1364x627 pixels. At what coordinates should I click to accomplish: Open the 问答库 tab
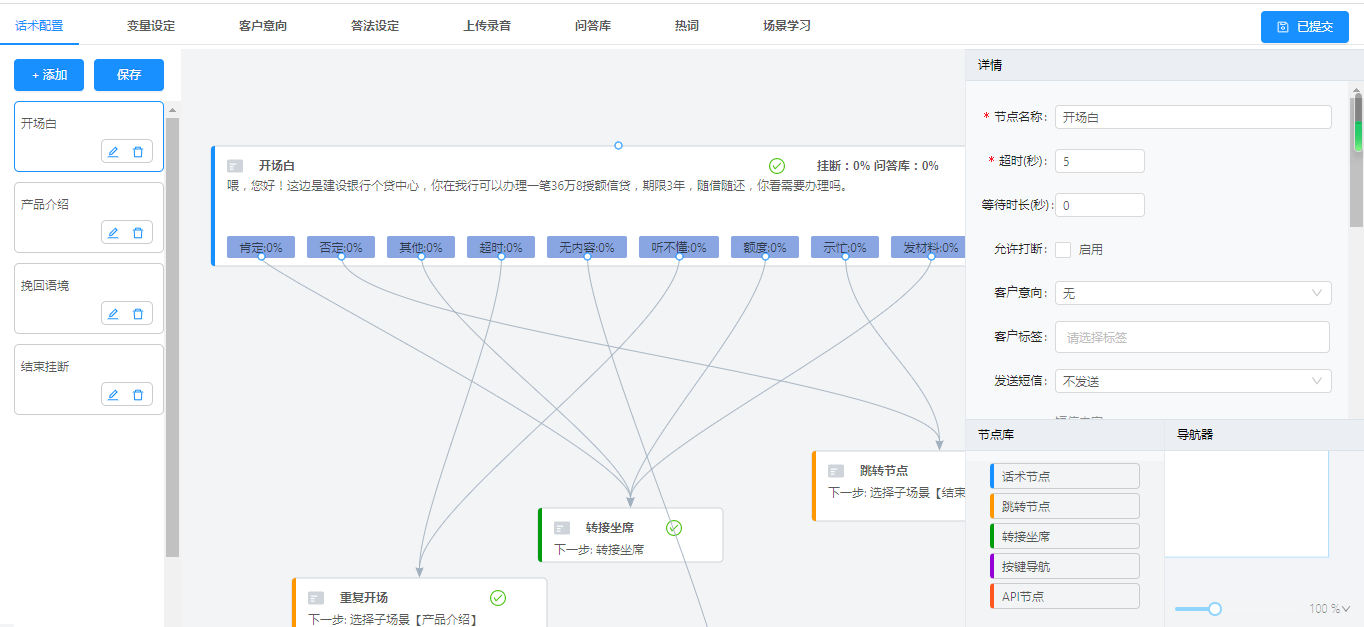click(x=593, y=26)
